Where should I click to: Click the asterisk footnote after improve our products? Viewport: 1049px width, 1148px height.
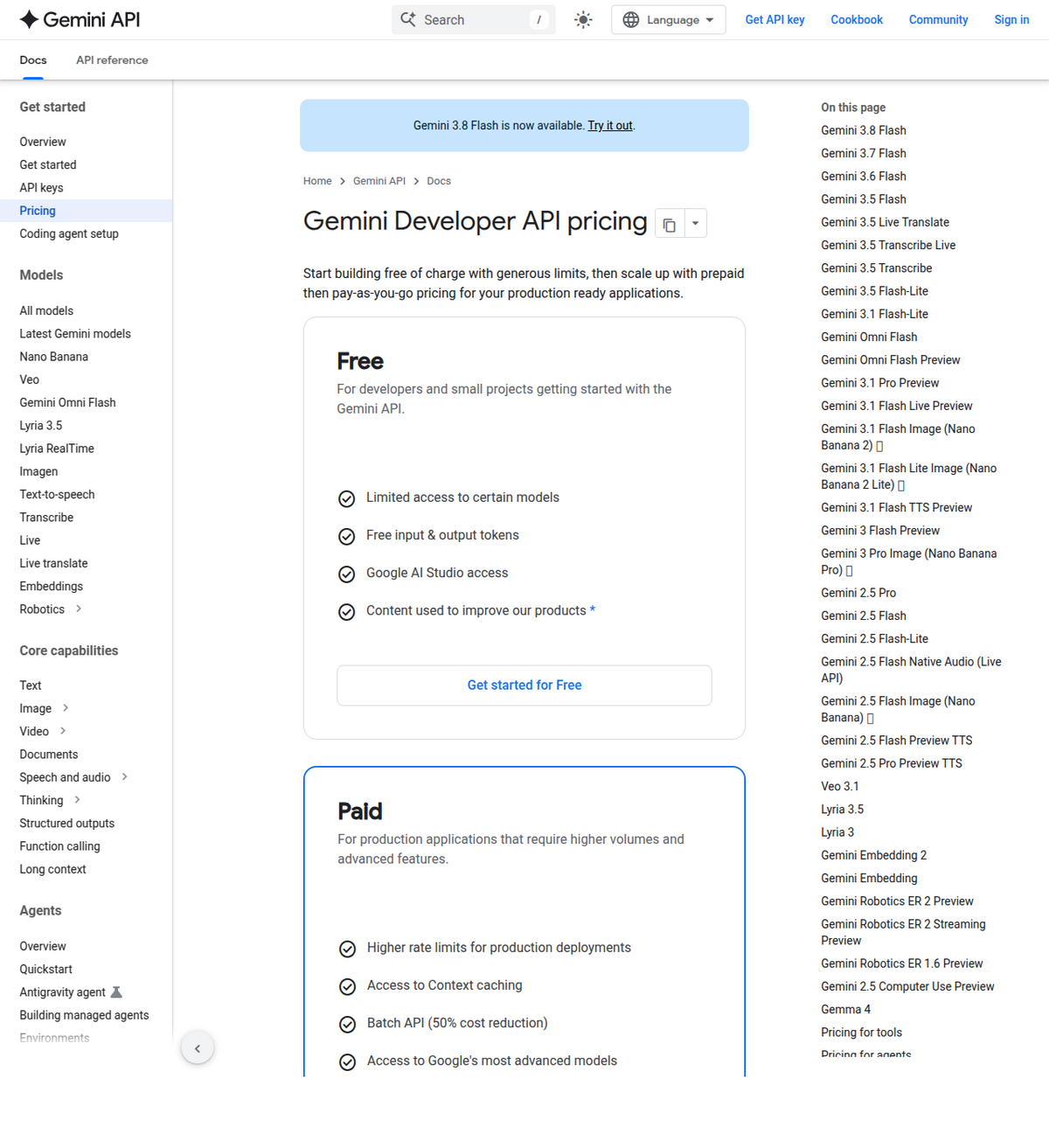[x=593, y=609]
